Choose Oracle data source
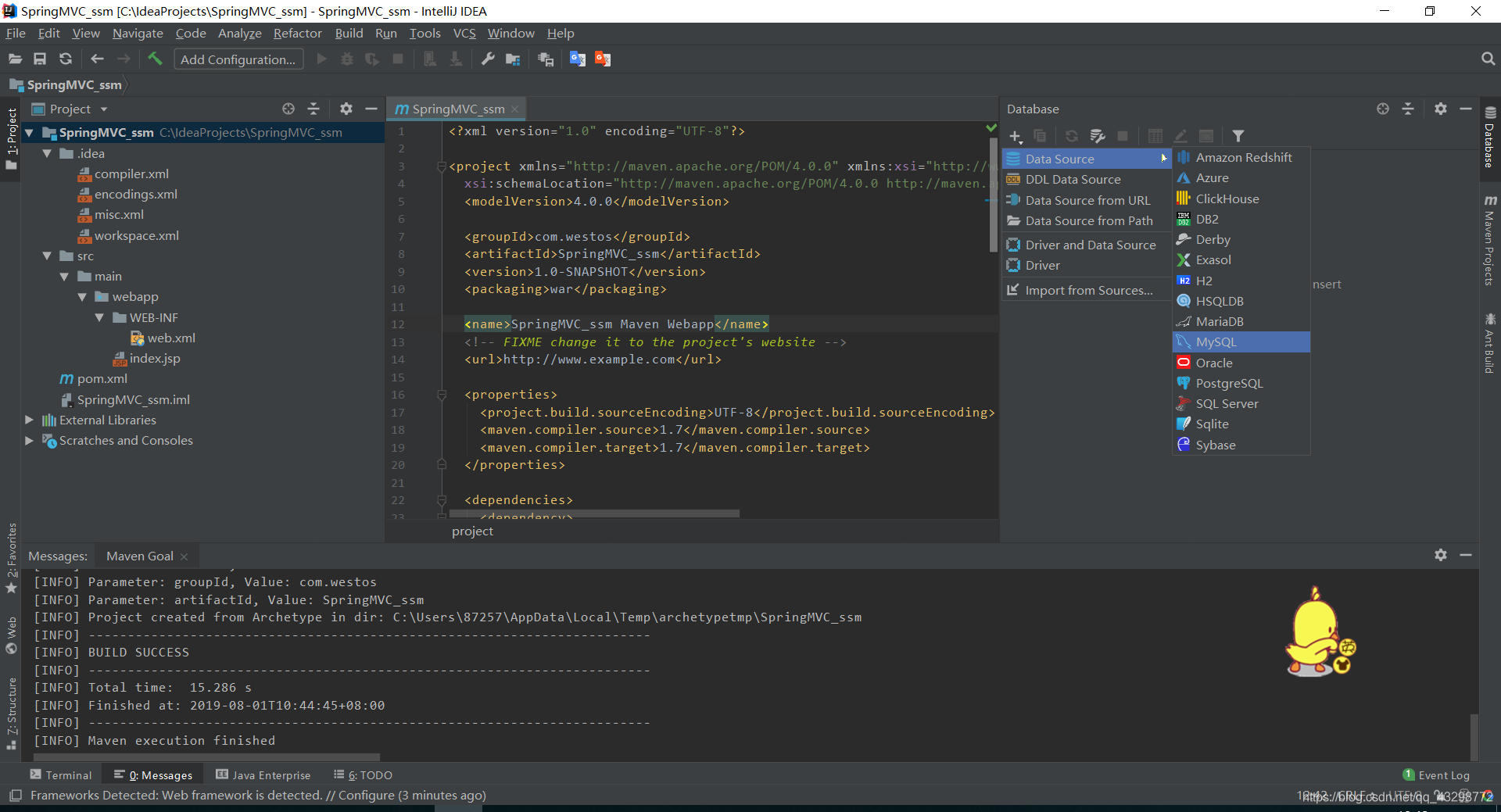This screenshot has width=1501, height=812. click(1241, 363)
